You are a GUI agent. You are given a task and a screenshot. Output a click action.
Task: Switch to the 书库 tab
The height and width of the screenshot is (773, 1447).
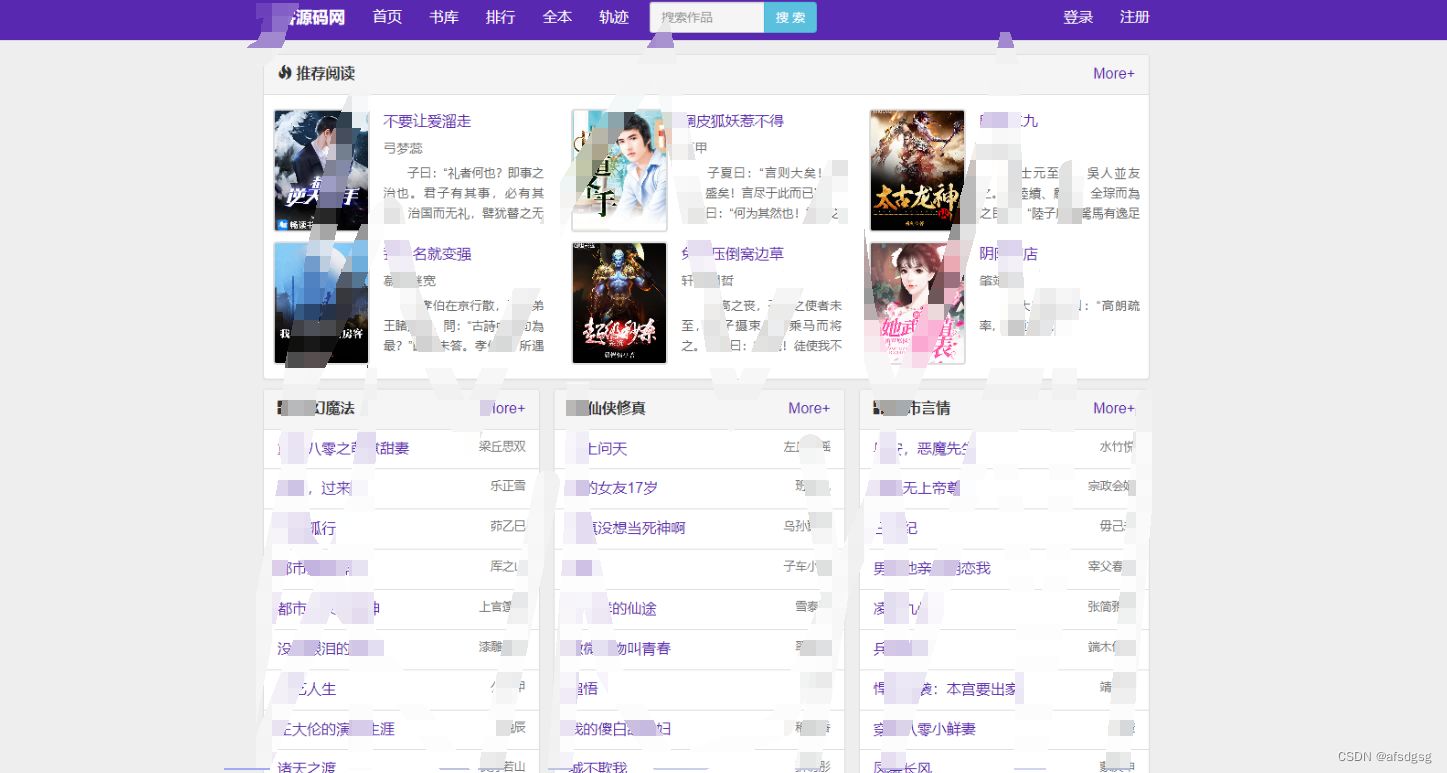click(444, 17)
